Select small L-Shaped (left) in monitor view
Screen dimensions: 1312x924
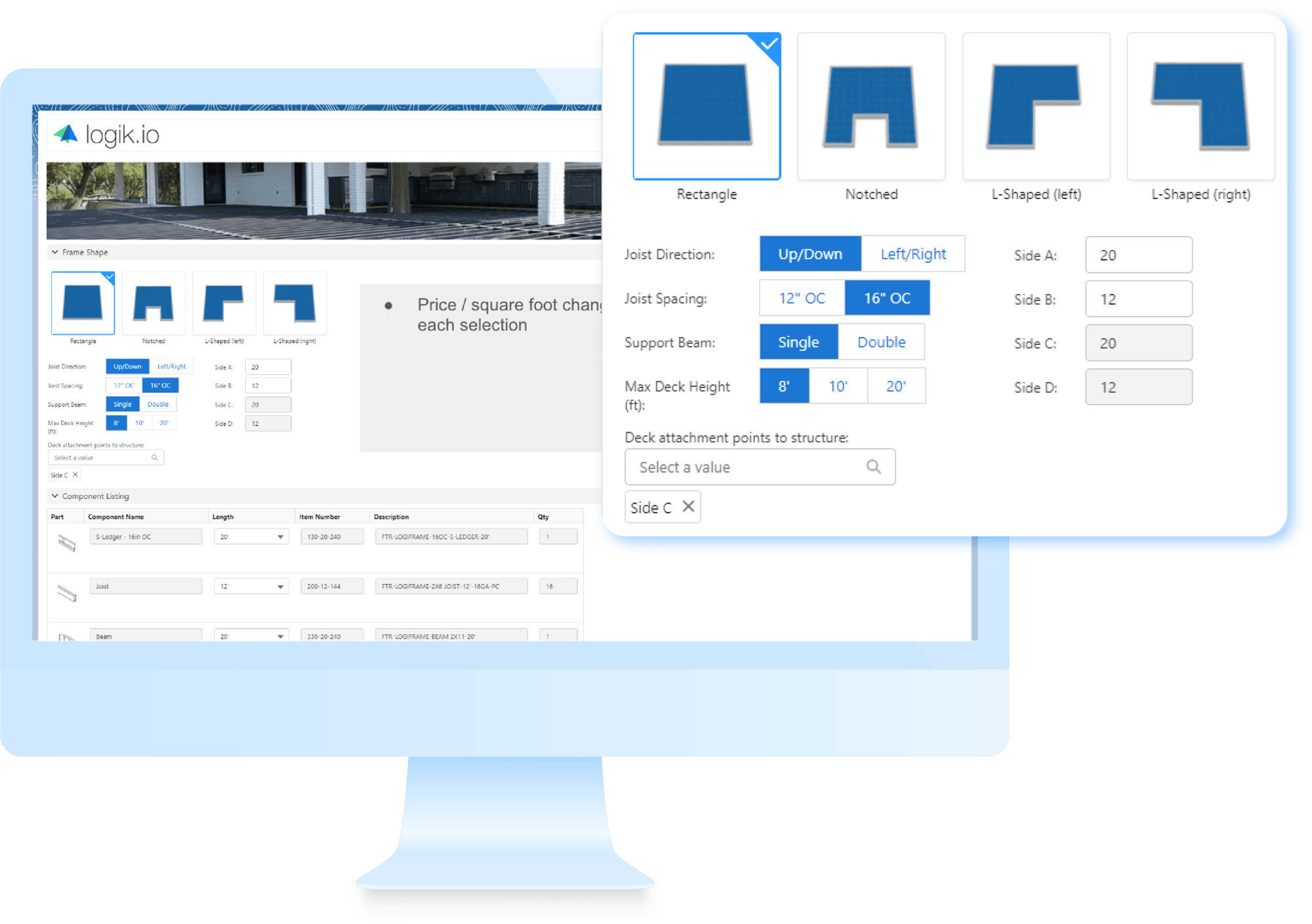coord(224,303)
